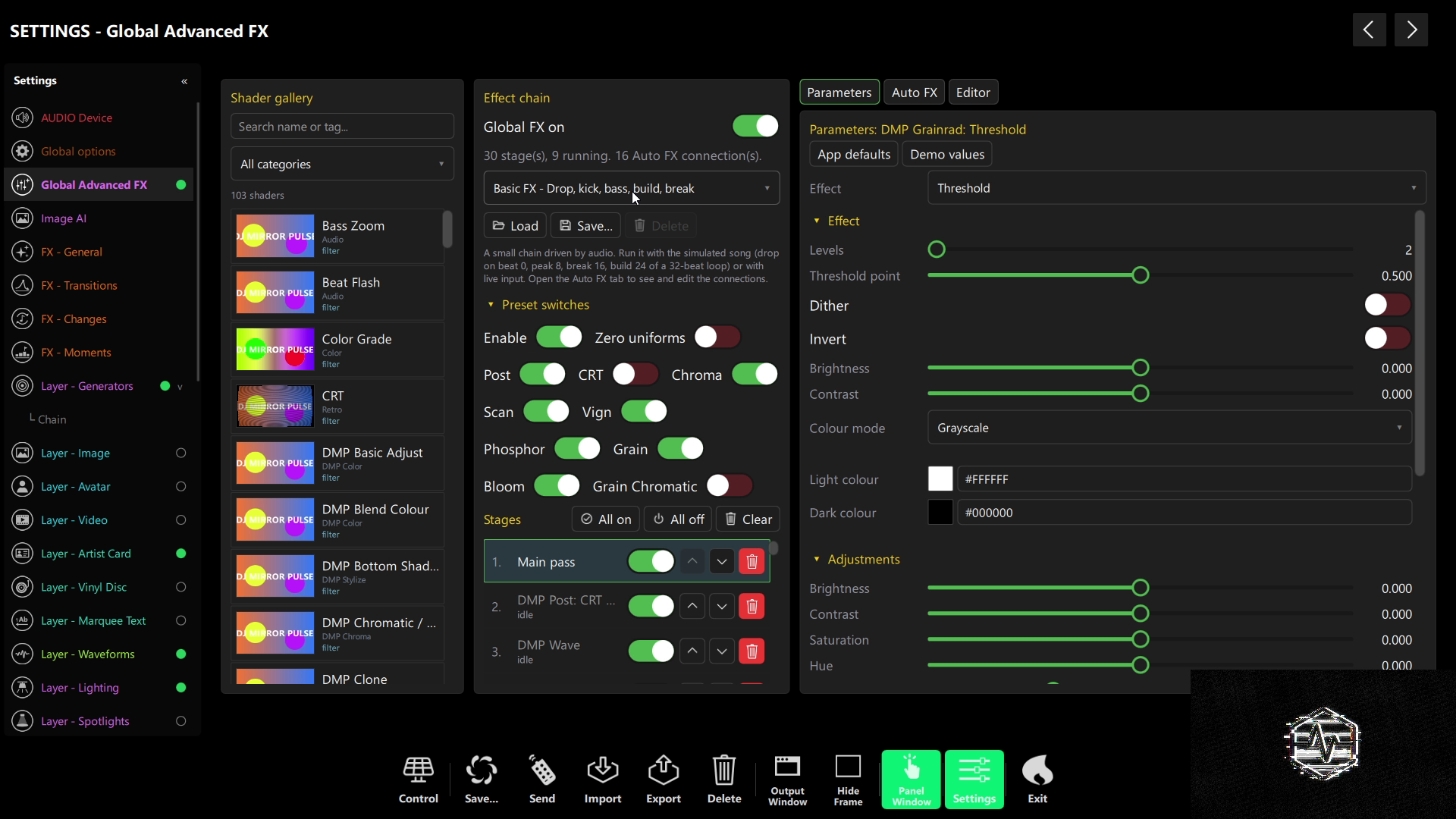Screen dimensions: 1456x819
Task: Switch to the Auto FX tab
Action: [x=914, y=93]
